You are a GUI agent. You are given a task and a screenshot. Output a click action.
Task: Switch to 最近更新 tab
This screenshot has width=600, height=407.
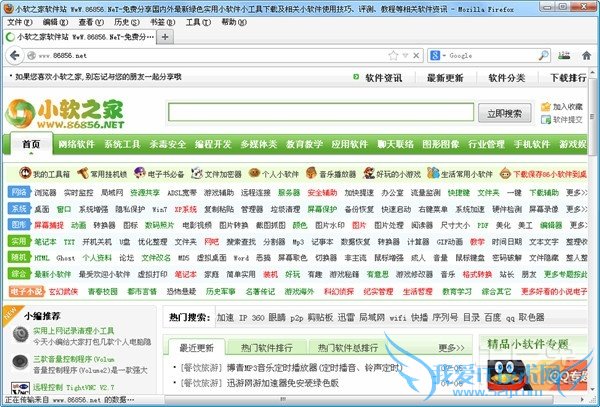[x=197, y=347]
